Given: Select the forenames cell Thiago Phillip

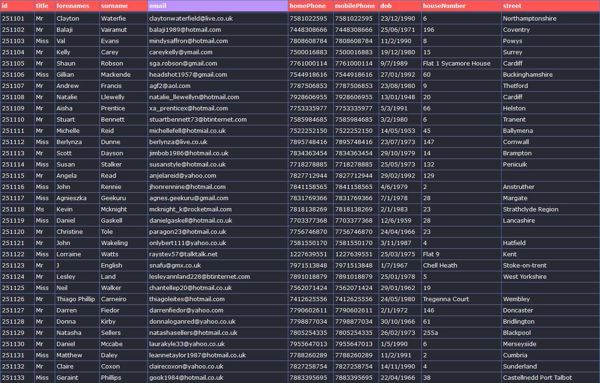Looking at the screenshot, I should point(77,299).
